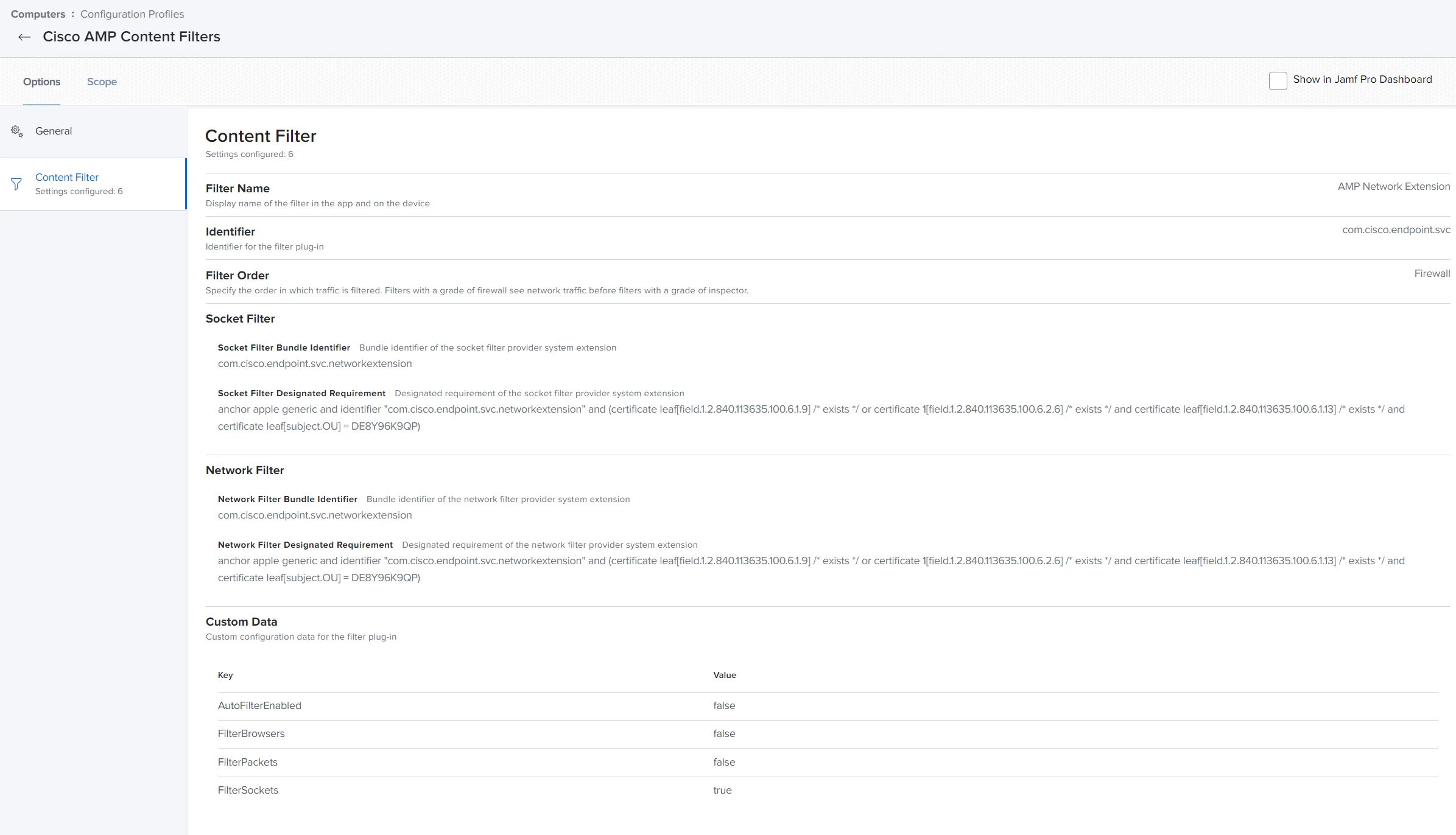Click the Identifier label
Viewport: 1456px width, 835px height.
230,232
